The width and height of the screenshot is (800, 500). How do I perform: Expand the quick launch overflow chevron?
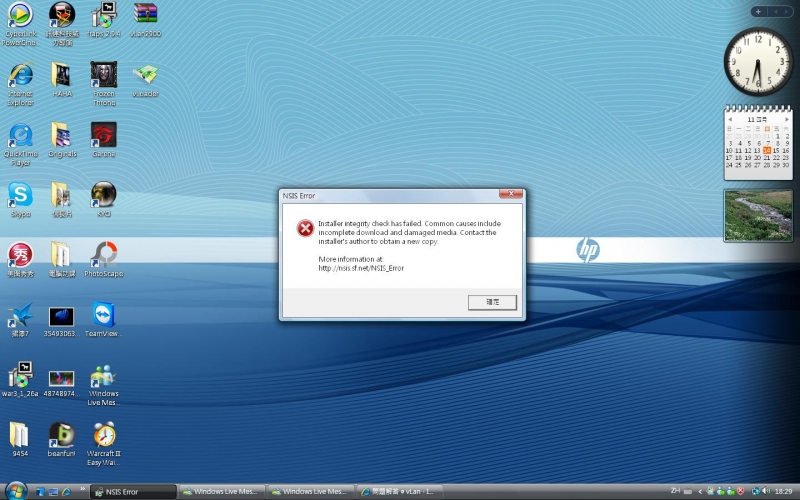[x=82, y=490]
